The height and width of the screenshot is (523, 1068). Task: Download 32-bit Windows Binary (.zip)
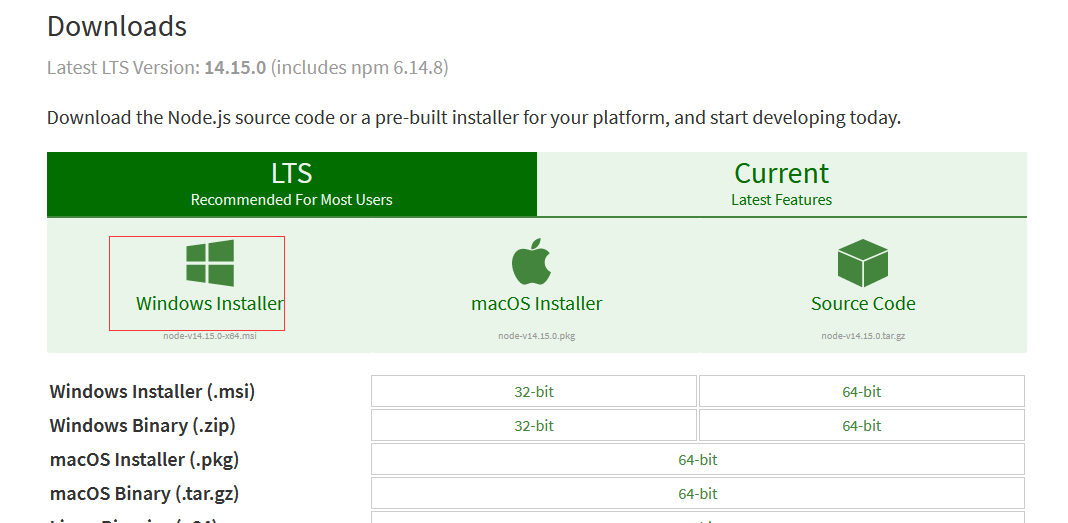click(x=534, y=426)
